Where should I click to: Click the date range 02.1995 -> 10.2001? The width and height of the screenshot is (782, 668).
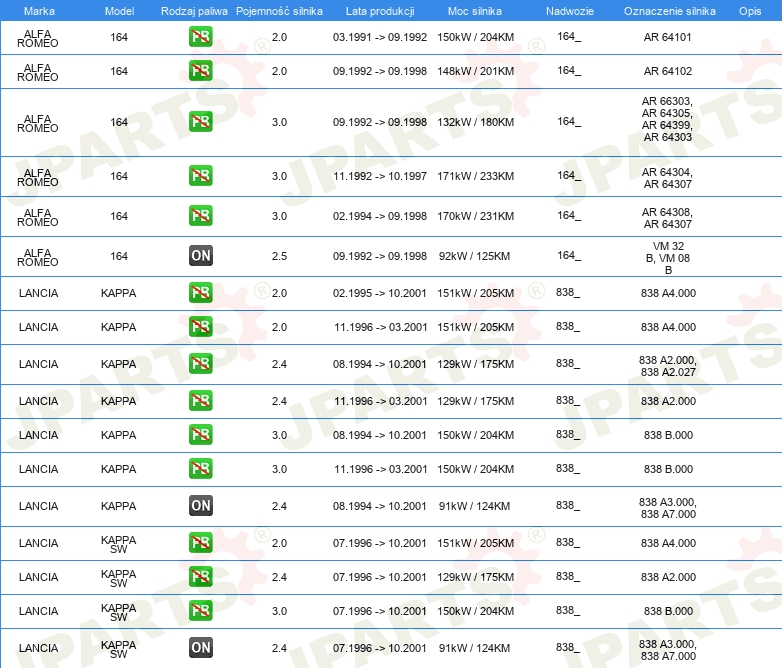[x=380, y=292]
